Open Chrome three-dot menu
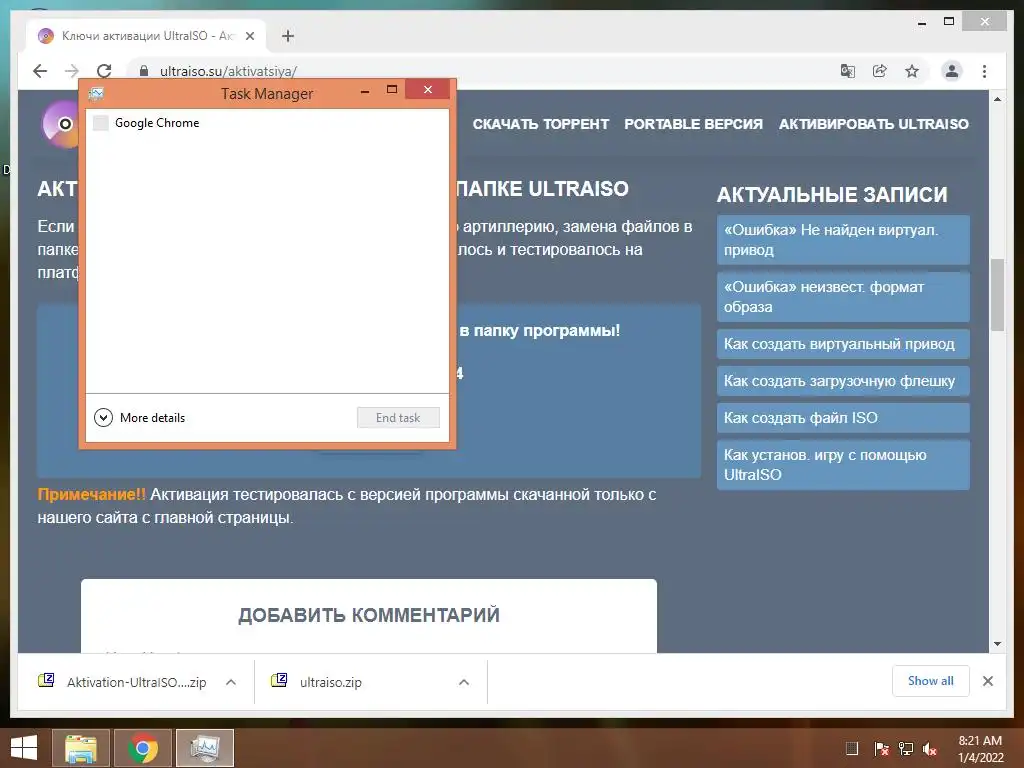The height and width of the screenshot is (768, 1024). tap(984, 71)
